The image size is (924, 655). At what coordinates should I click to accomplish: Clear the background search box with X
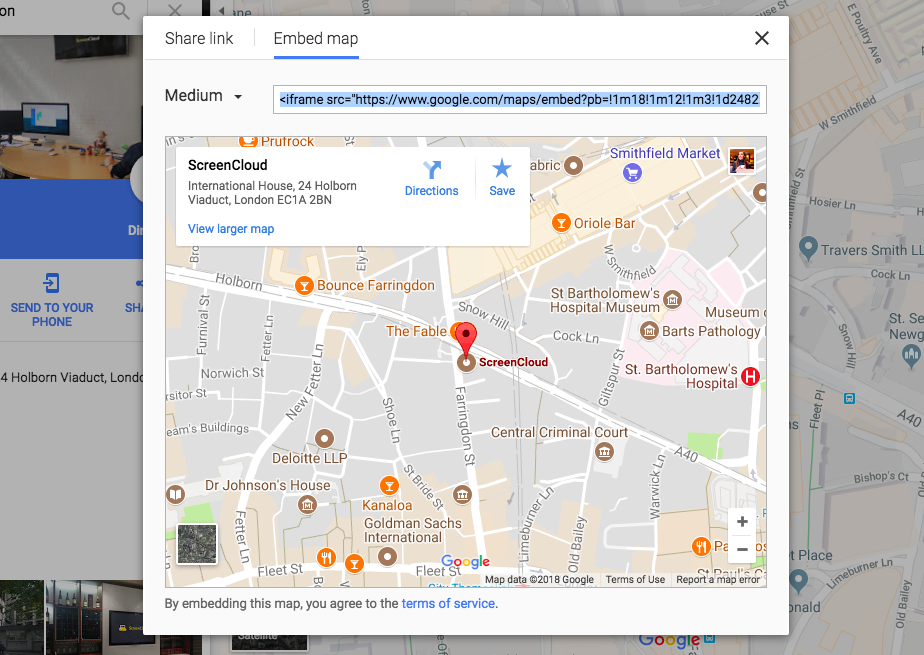175,11
